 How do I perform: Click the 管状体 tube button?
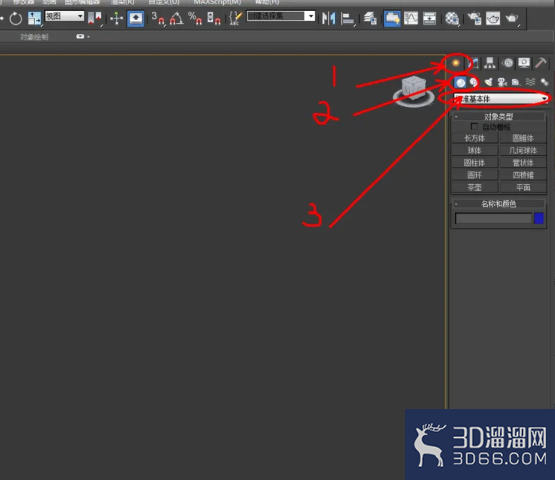[x=523, y=163]
